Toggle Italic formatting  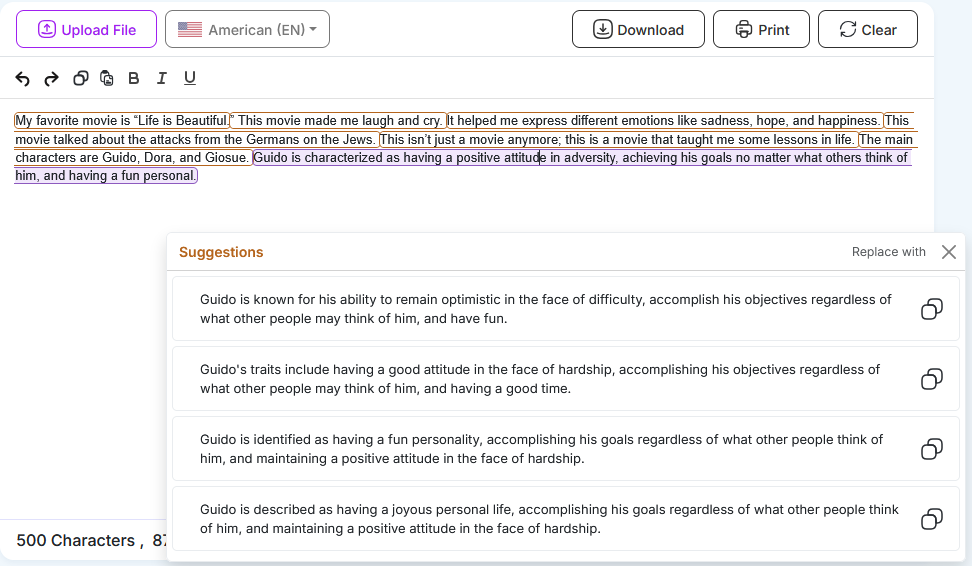pos(161,78)
